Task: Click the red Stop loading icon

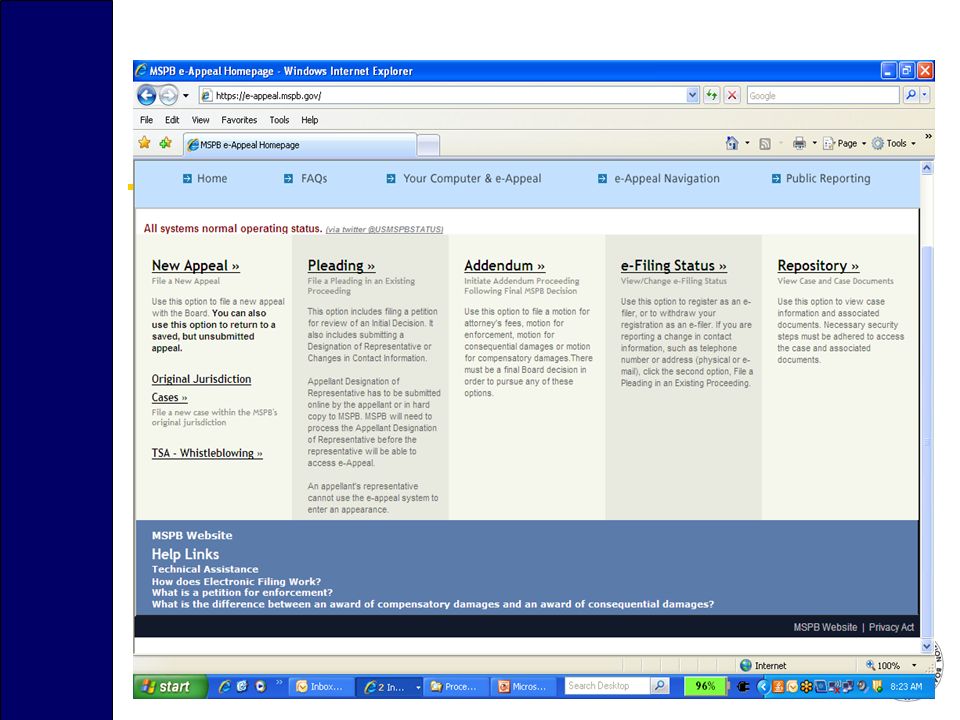Action: pyautogui.click(x=732, y=95)
